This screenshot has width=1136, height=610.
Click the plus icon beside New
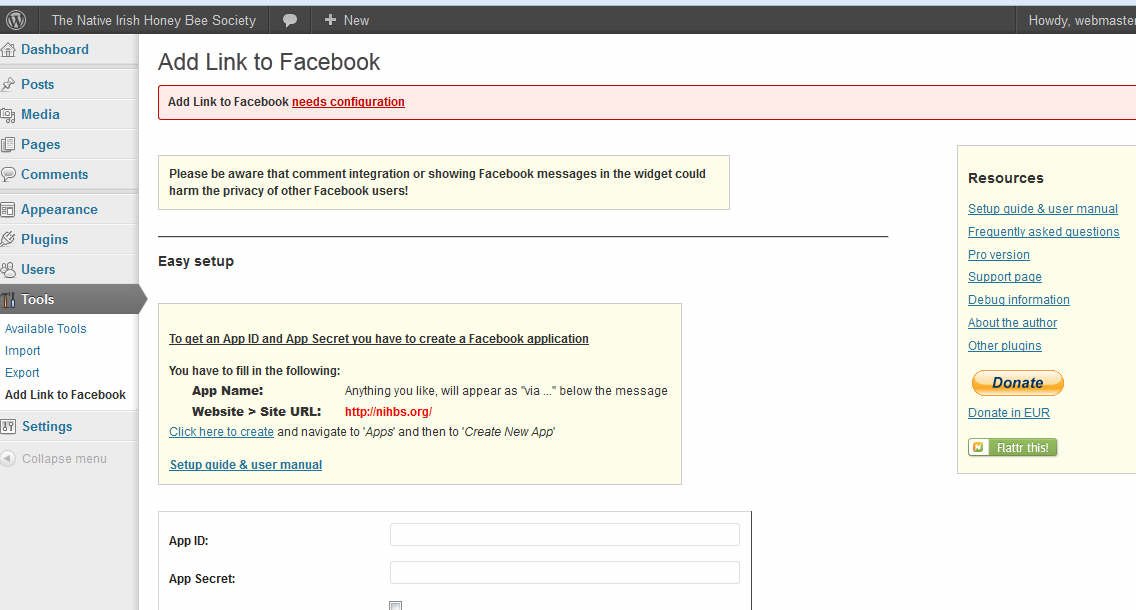[x=330, y=20]
